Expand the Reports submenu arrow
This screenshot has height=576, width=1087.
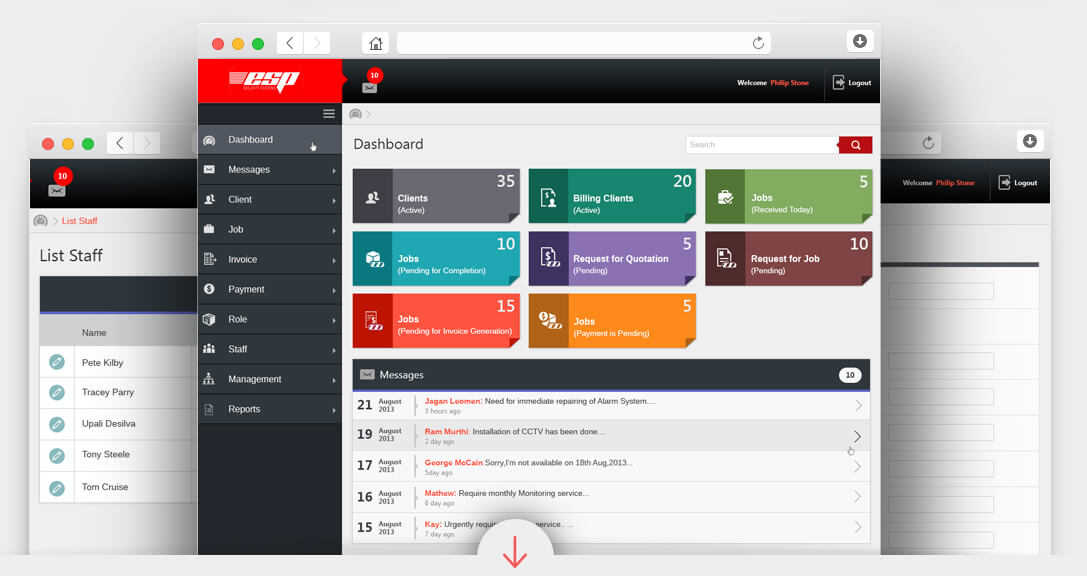click(333, 410)
